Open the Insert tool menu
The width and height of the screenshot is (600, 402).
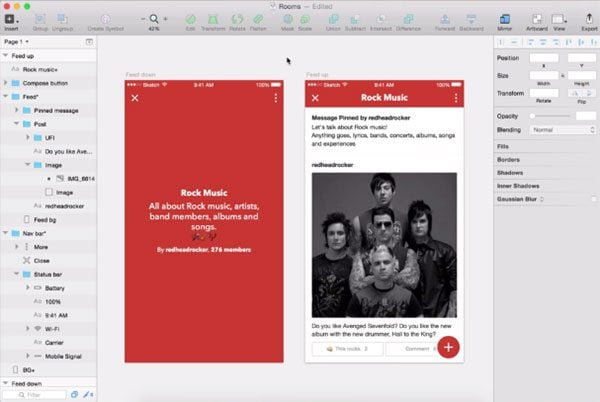click(9, 18)
